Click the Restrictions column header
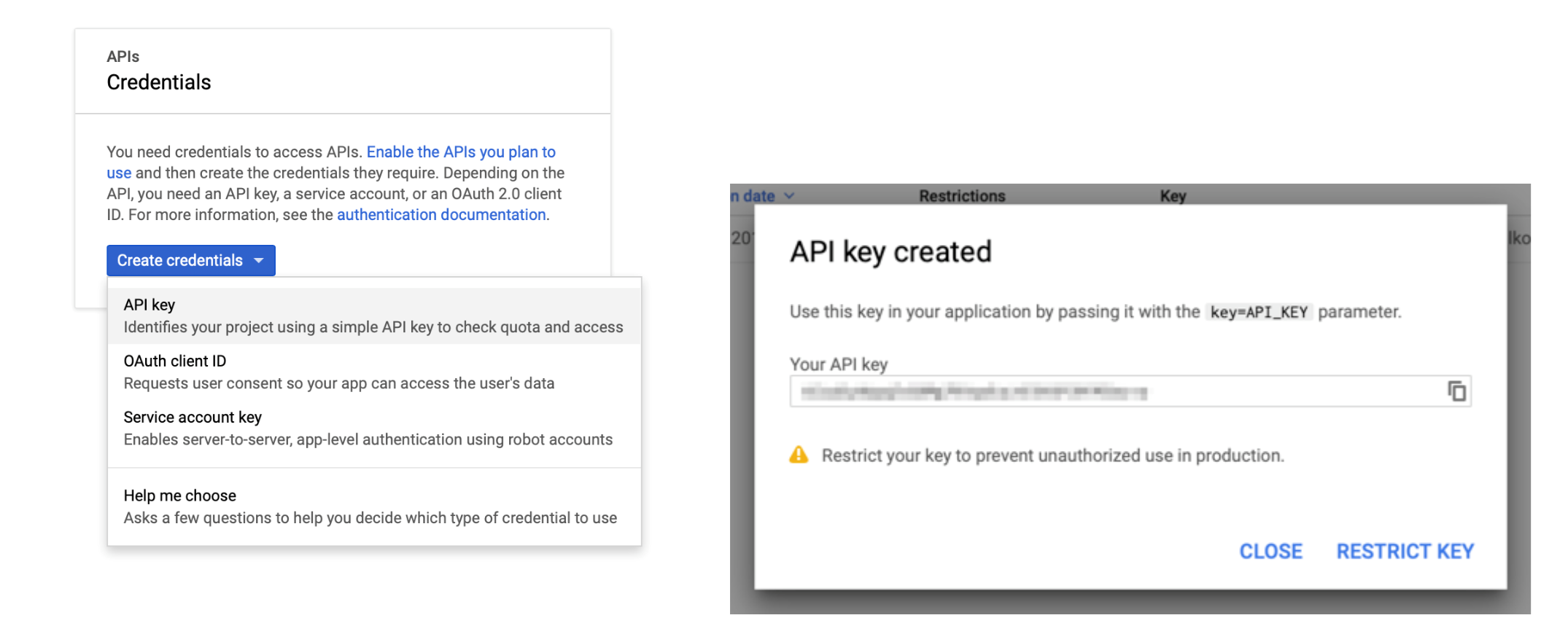1568x634 pixels. (962, 196)
